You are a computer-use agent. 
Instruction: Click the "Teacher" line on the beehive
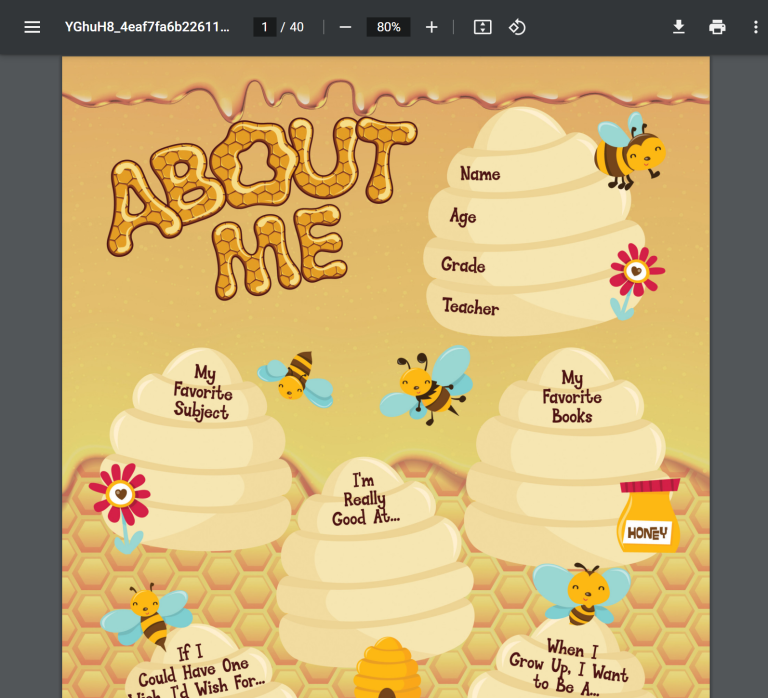click(470, 307)
